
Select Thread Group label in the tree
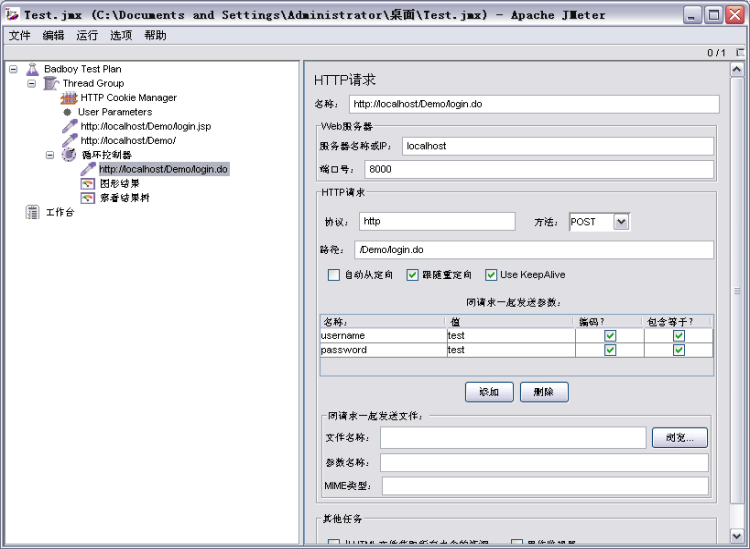(93, 83)
